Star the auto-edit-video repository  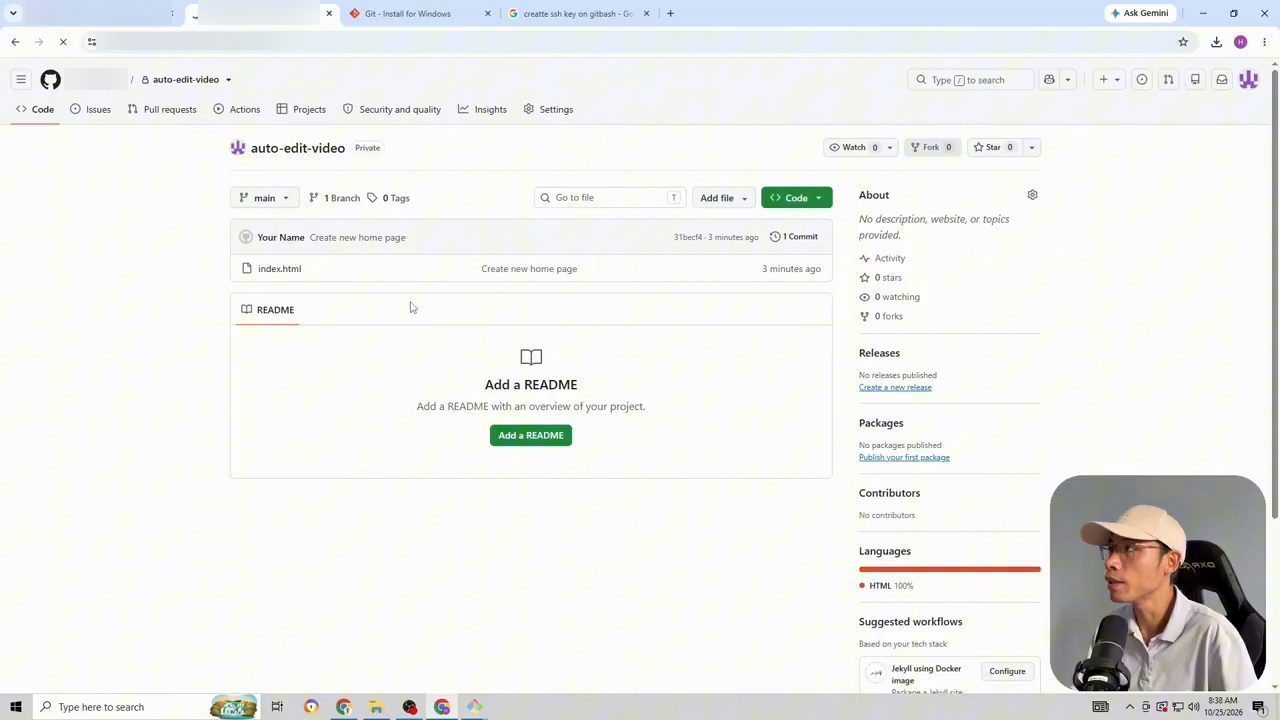point(993,147)
